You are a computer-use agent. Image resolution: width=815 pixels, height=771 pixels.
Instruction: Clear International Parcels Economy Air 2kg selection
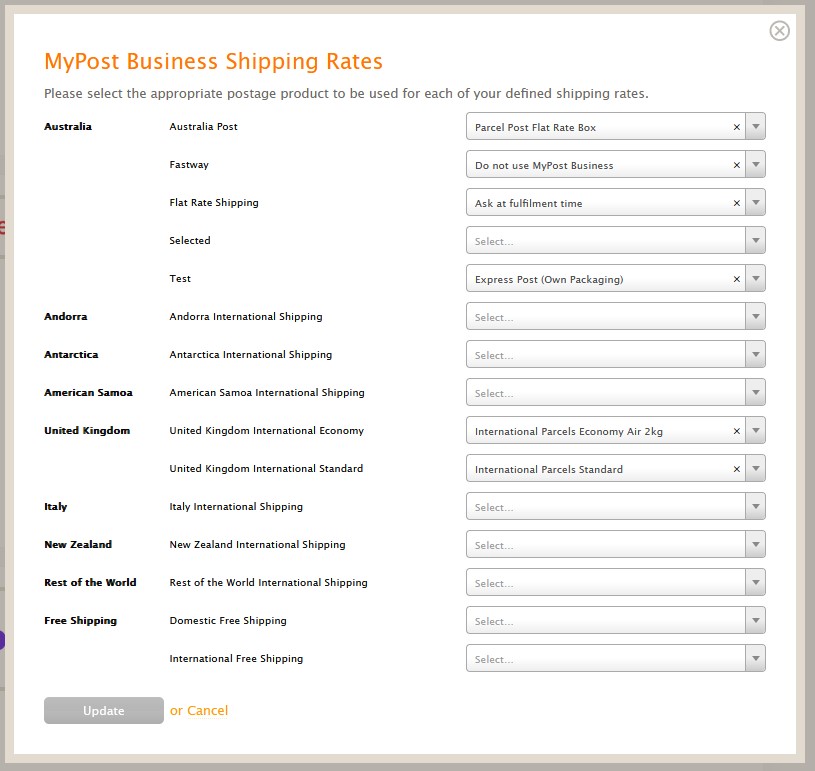pos(736,431)
